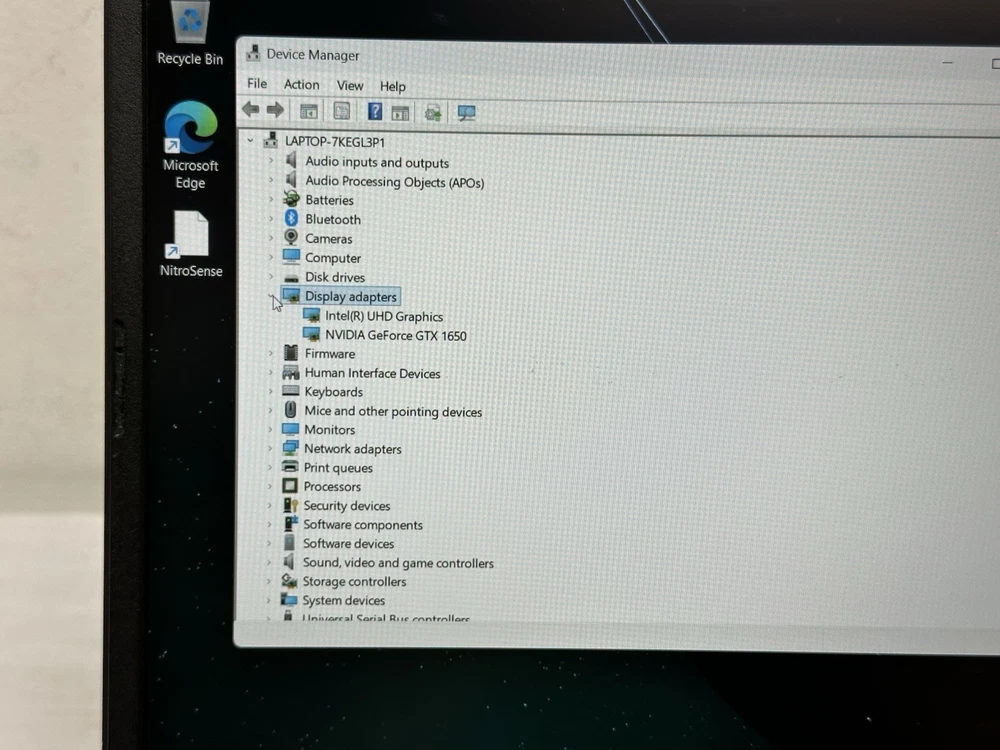Viewport: 1000px width, 750px height.
Task: Click the Back arrow toolbar button
Action: 250,110
